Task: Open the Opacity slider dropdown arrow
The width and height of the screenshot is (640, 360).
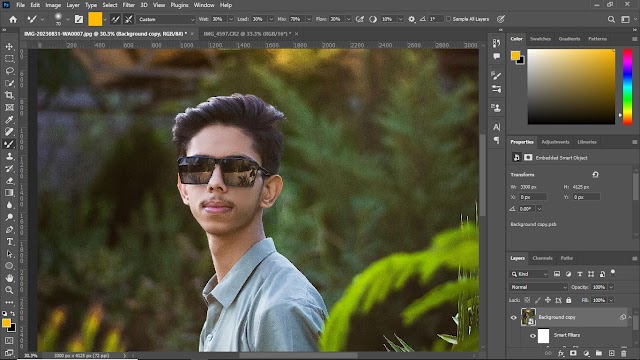Action: (x=611, y=287)
